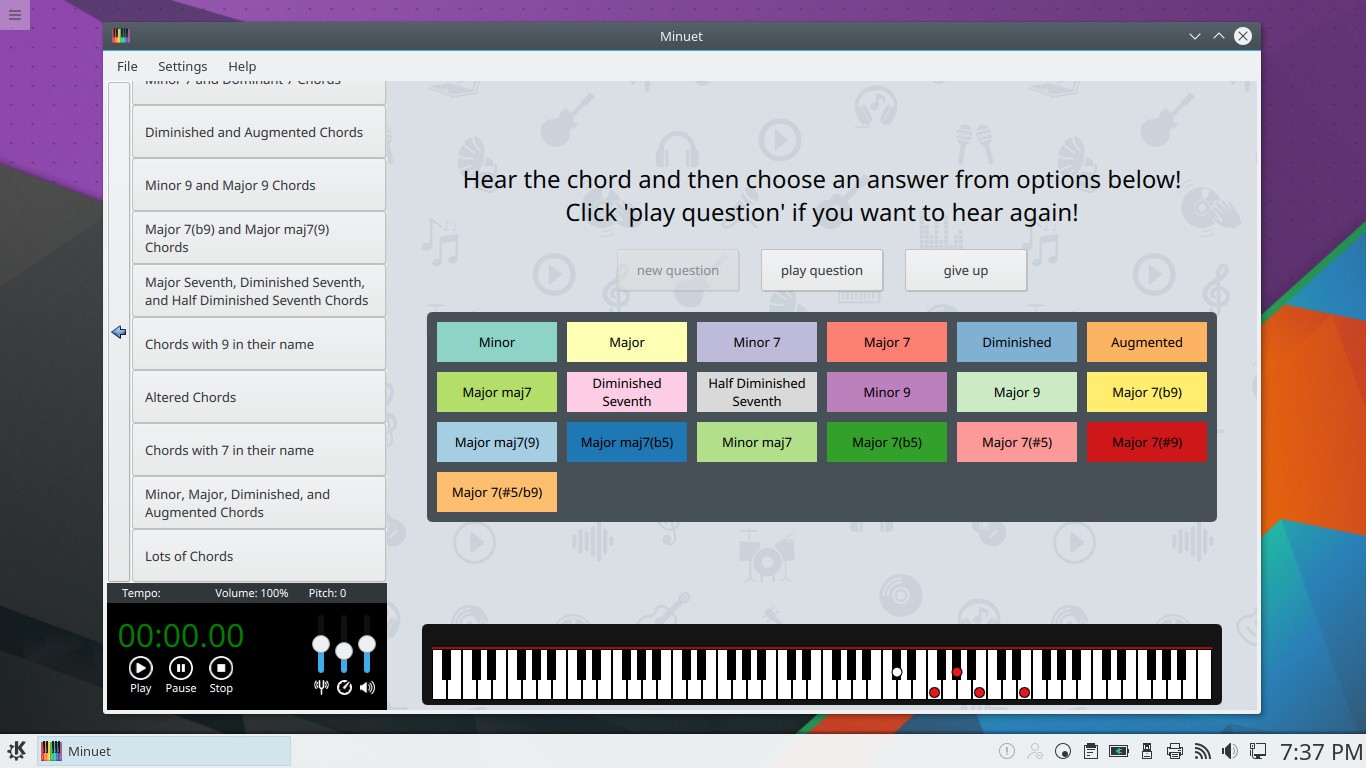Click the 'play question' button
The width and height of the screenshot is (1366, 768).
point(821,270)
